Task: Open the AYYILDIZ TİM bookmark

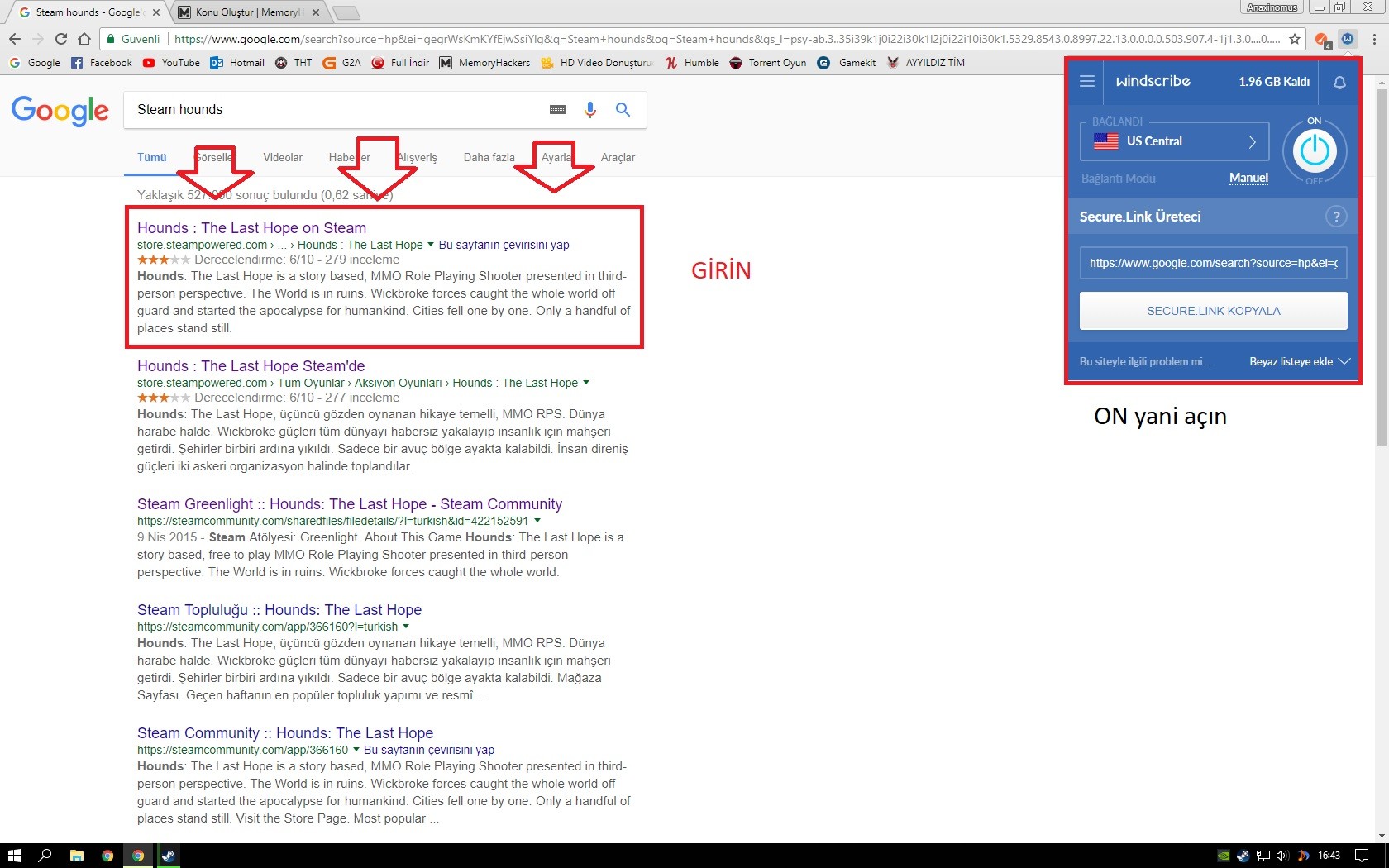Action: pos(926,63)
